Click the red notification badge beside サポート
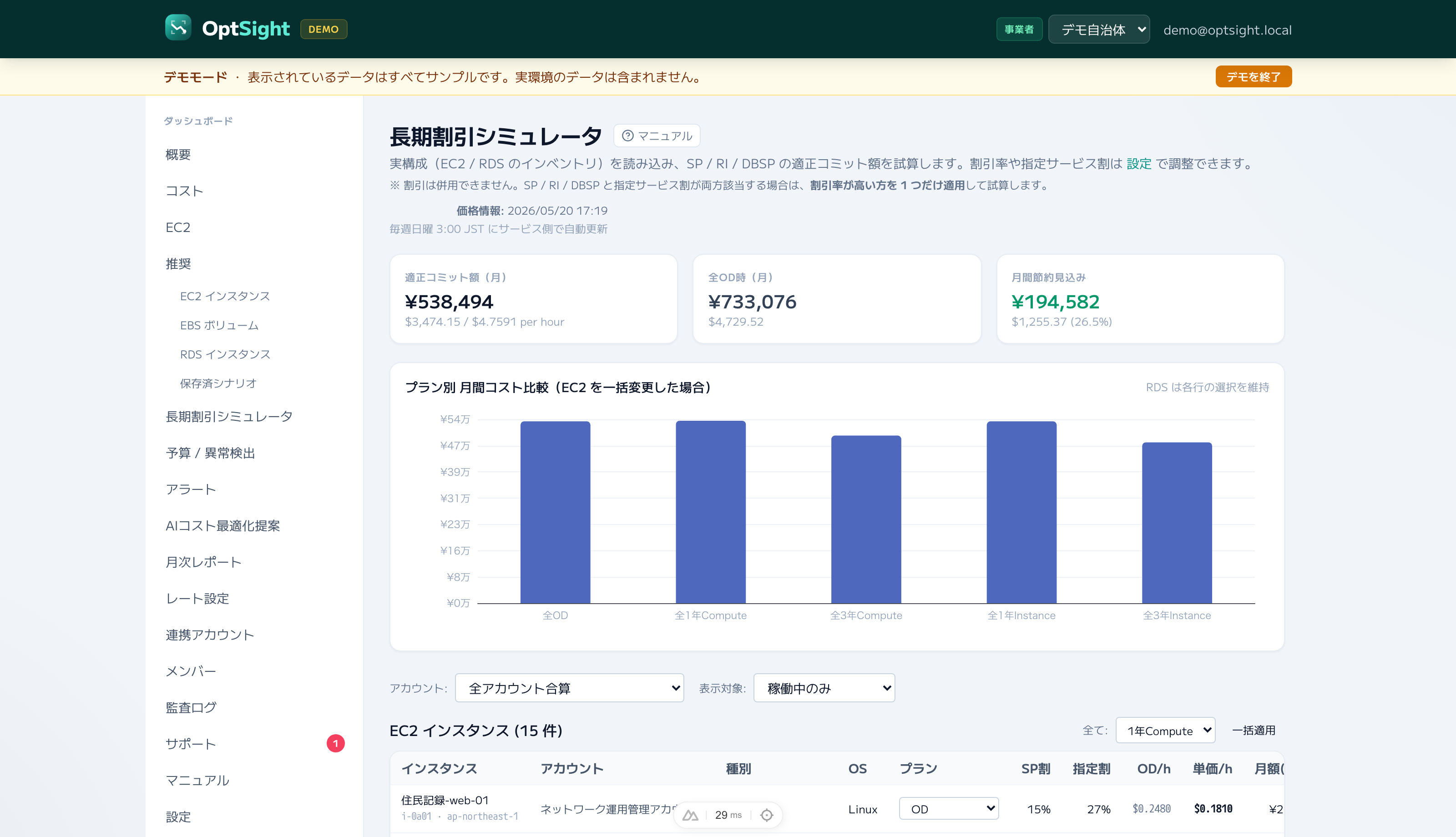The height and width of the screenshot is (837, 1456). pos(336,743)
